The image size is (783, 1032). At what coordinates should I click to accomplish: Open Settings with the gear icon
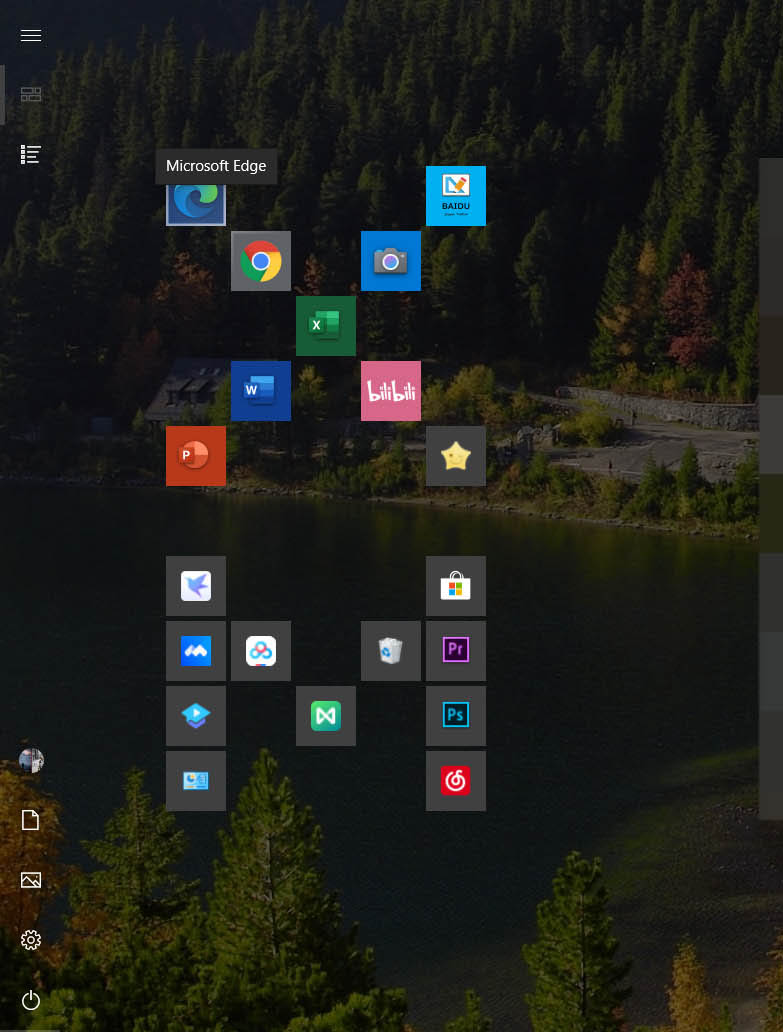pyautogui.click(x=31, y=940)
